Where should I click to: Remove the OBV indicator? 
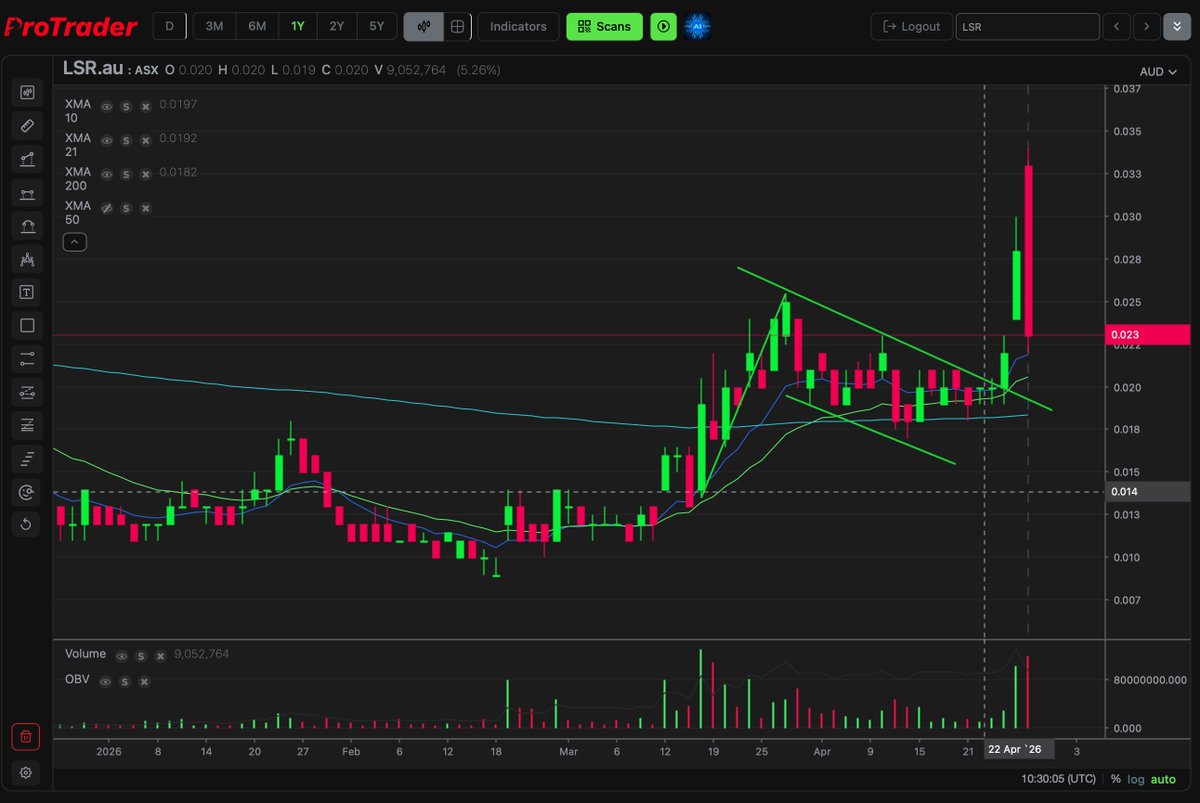[145, 681]
